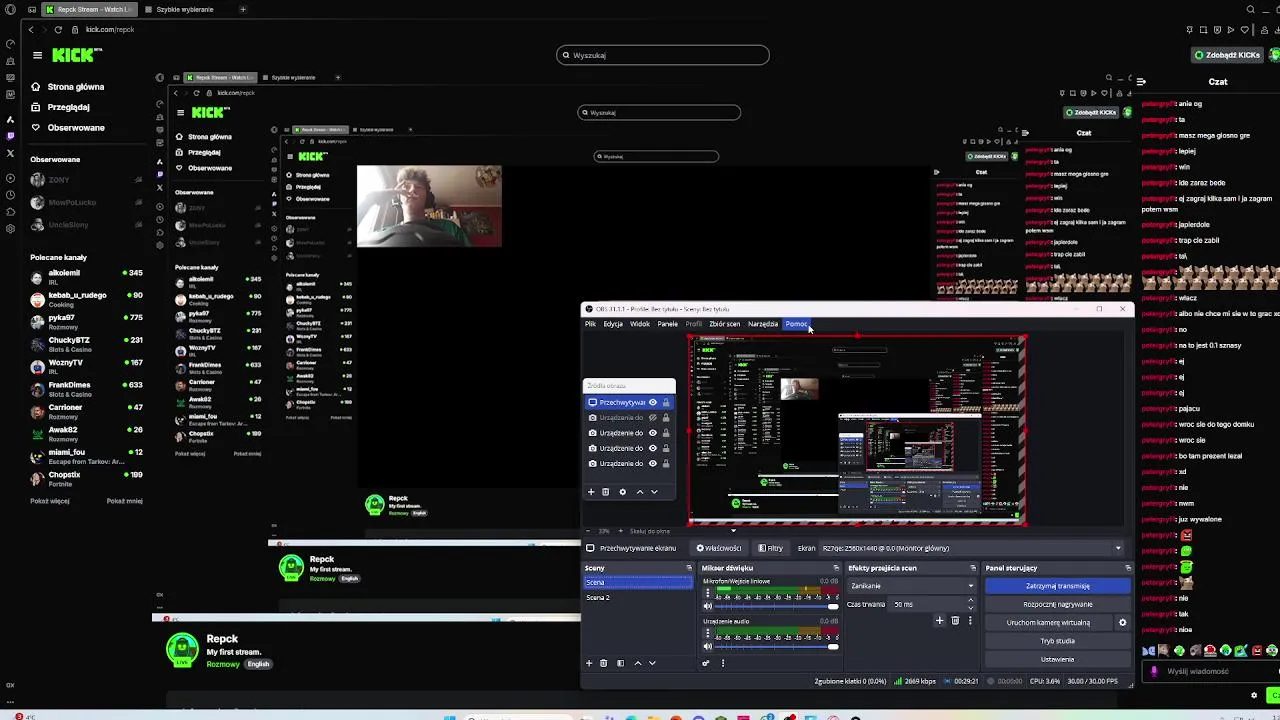Select Scena 2 in OBS scenes list
This screenshot has width=1280, height=720.
pos(637,597)
